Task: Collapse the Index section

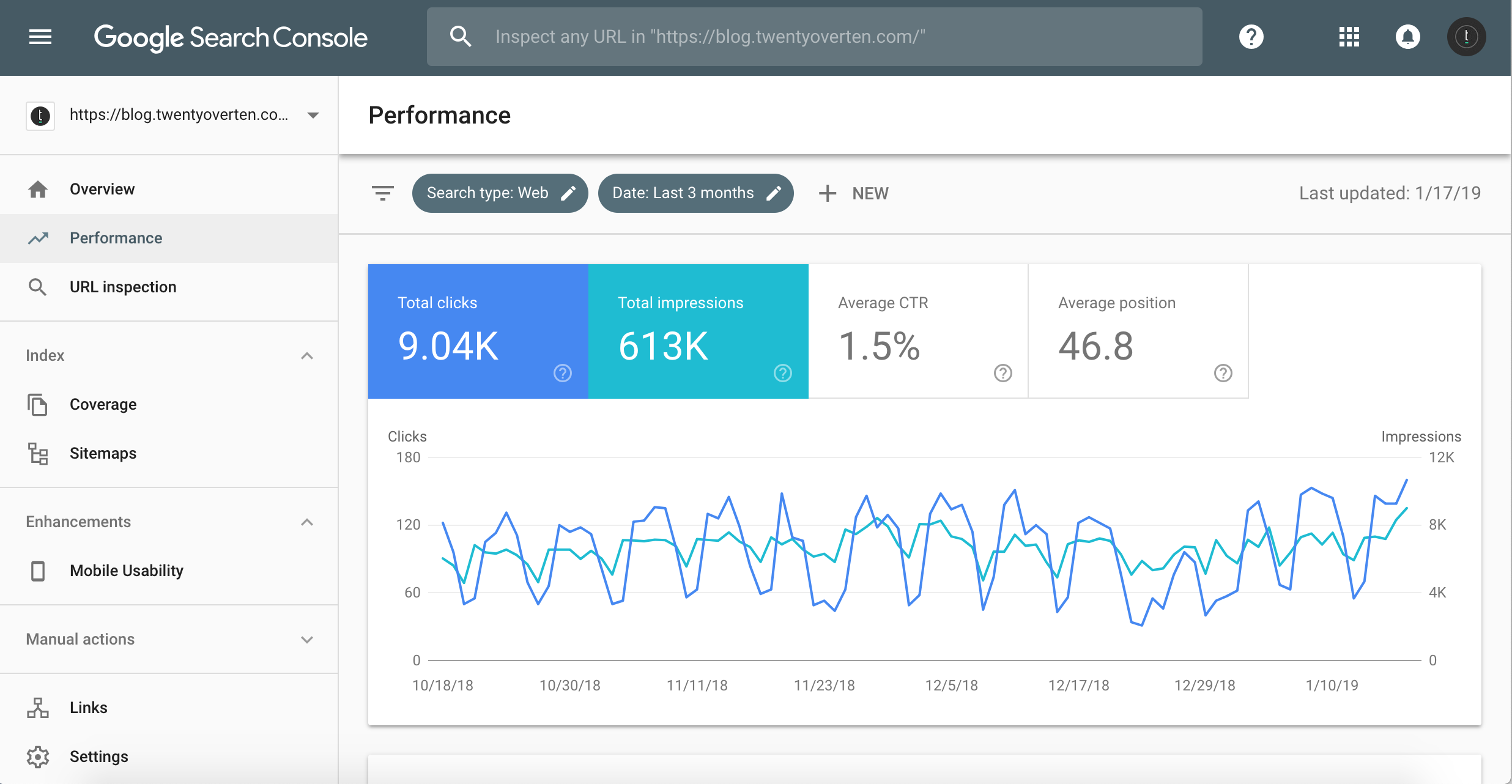Action: [x=306, y=355]
